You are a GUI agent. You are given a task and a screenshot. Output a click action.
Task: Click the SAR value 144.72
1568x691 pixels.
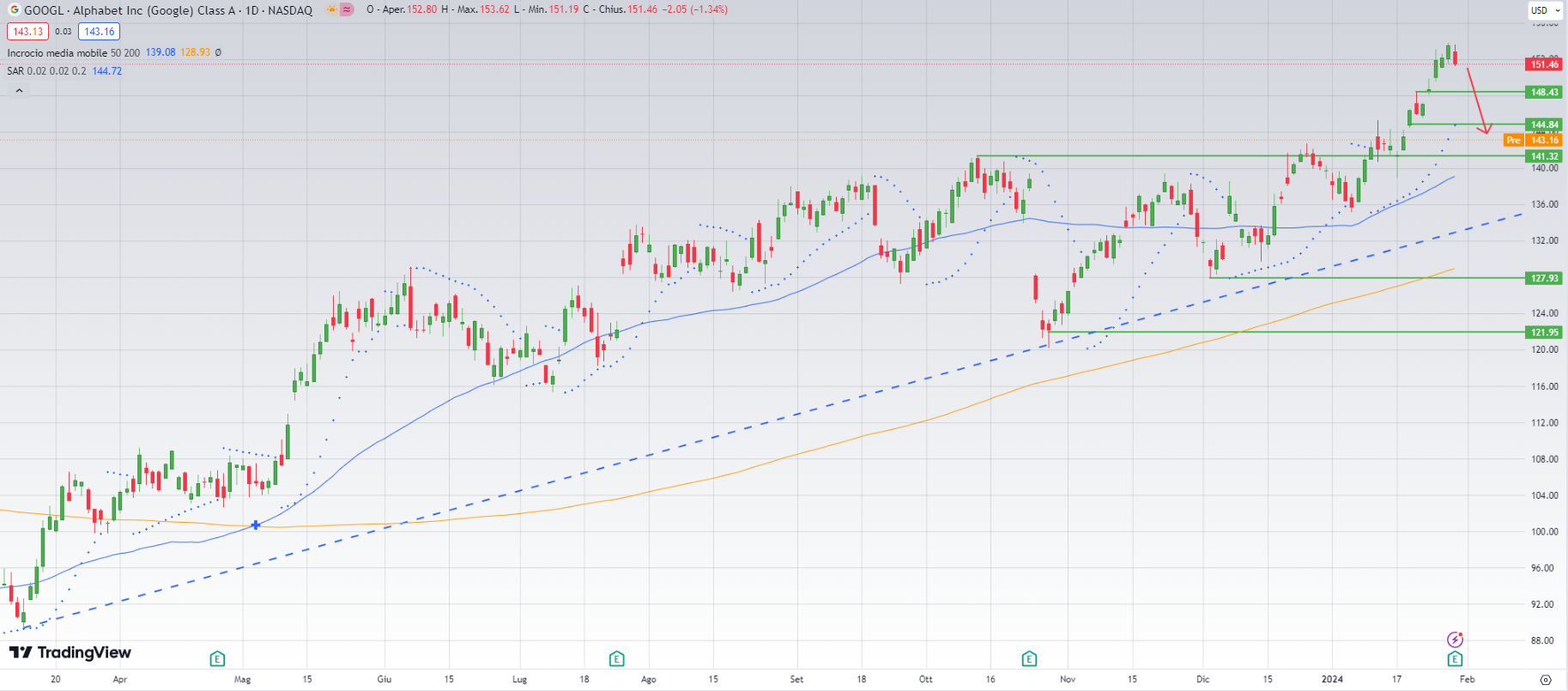point(107,71)
